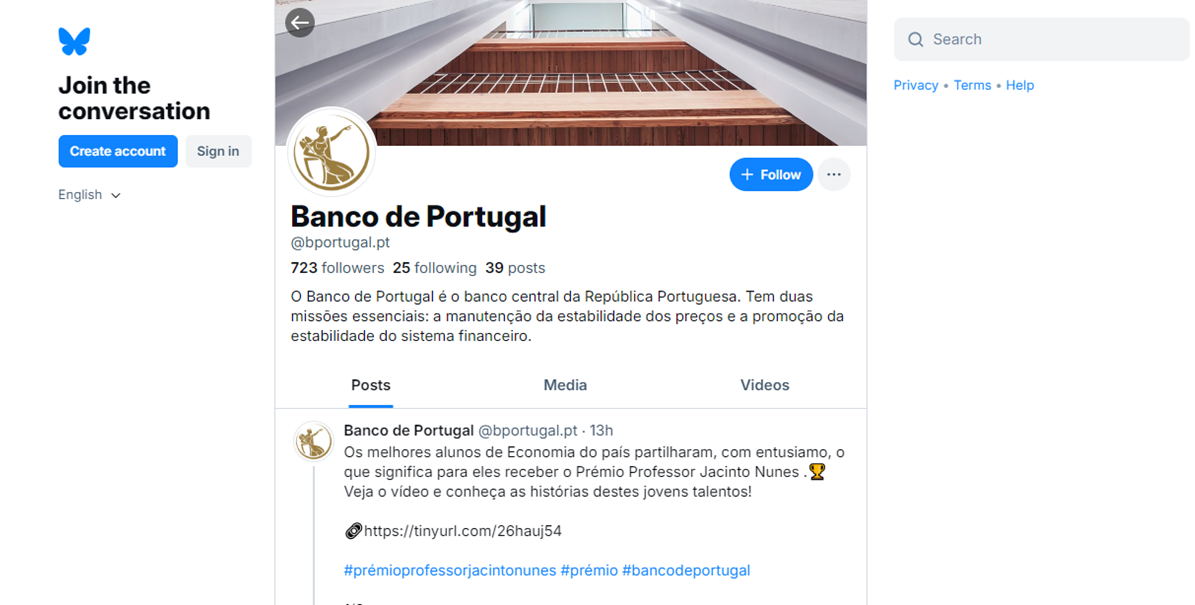Click into the Search field
Viewport: 1195px width, 605px height.
1041,40
